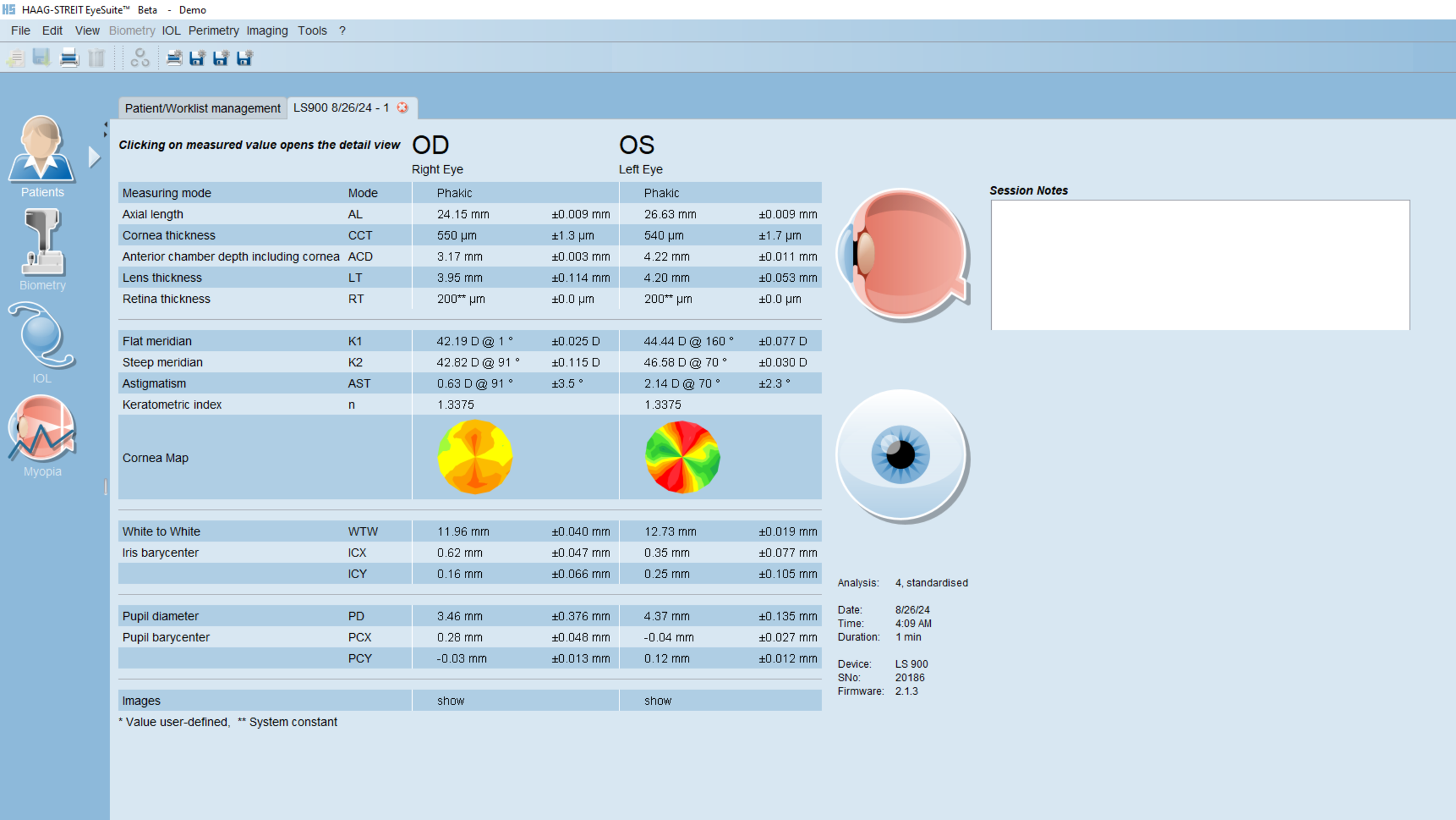Open print with settings icon
The width and height of the screenshot is (1456, 820).
click(173, 57)
